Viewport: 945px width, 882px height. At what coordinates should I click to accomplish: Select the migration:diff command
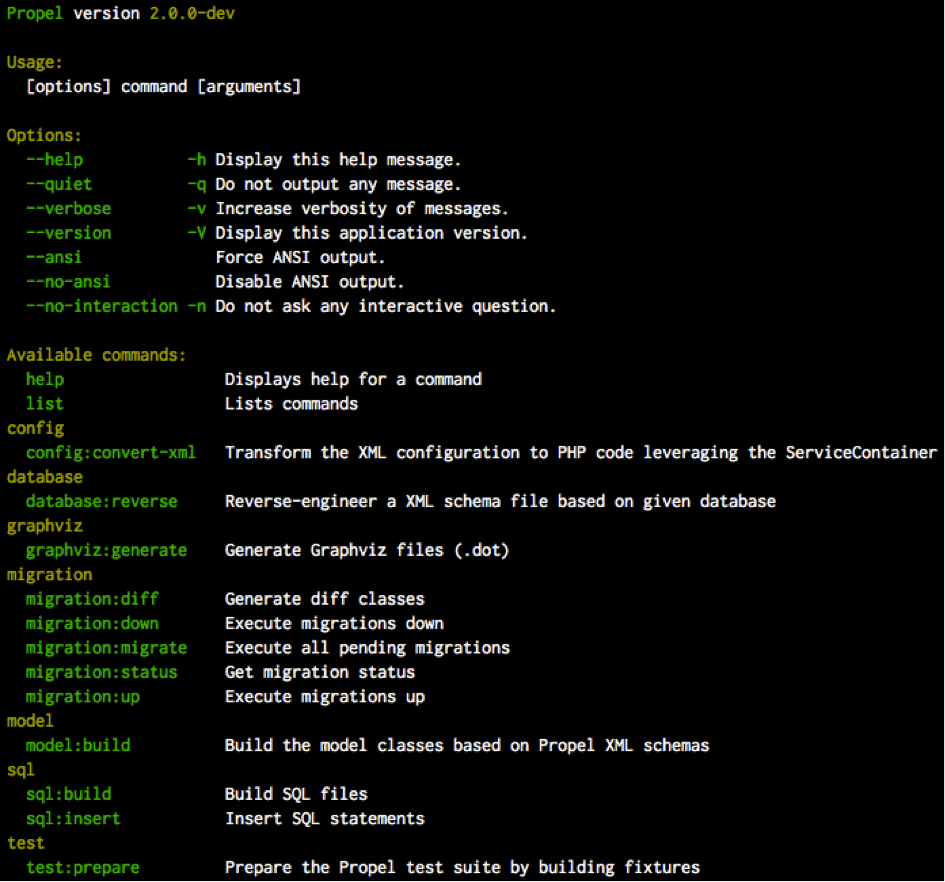click(92, 599)
